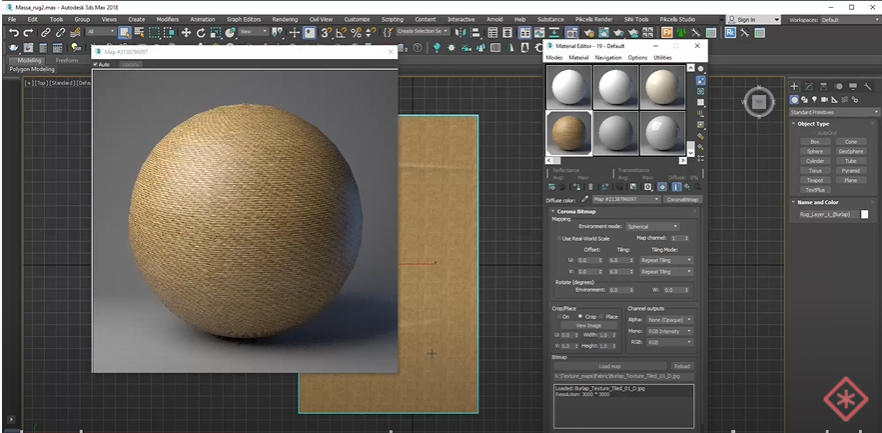
Task: Click the Redo arrow in main toolbar
Action: 29,33
